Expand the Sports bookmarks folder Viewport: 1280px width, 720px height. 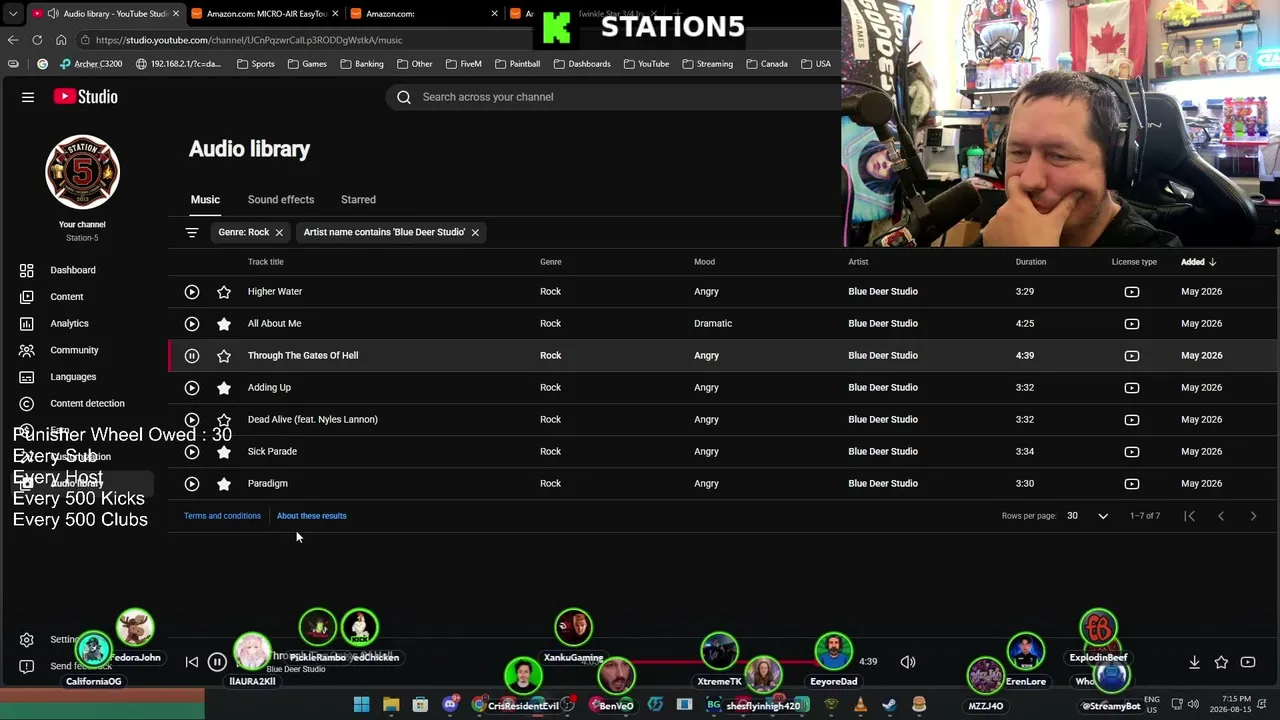[256, 64]
